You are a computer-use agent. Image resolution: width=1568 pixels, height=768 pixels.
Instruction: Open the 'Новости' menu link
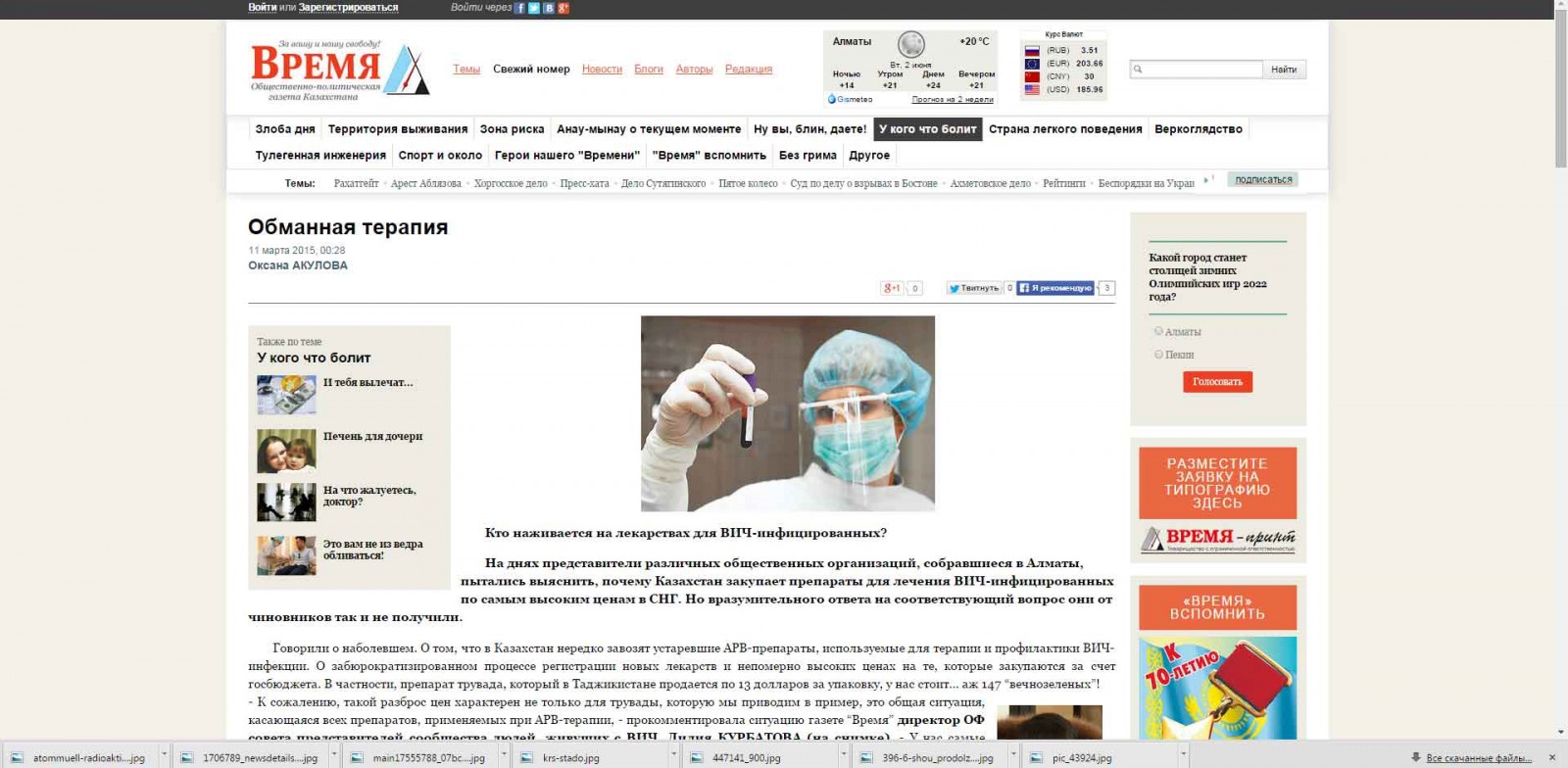pyautogui.click(x=602, y=69)
